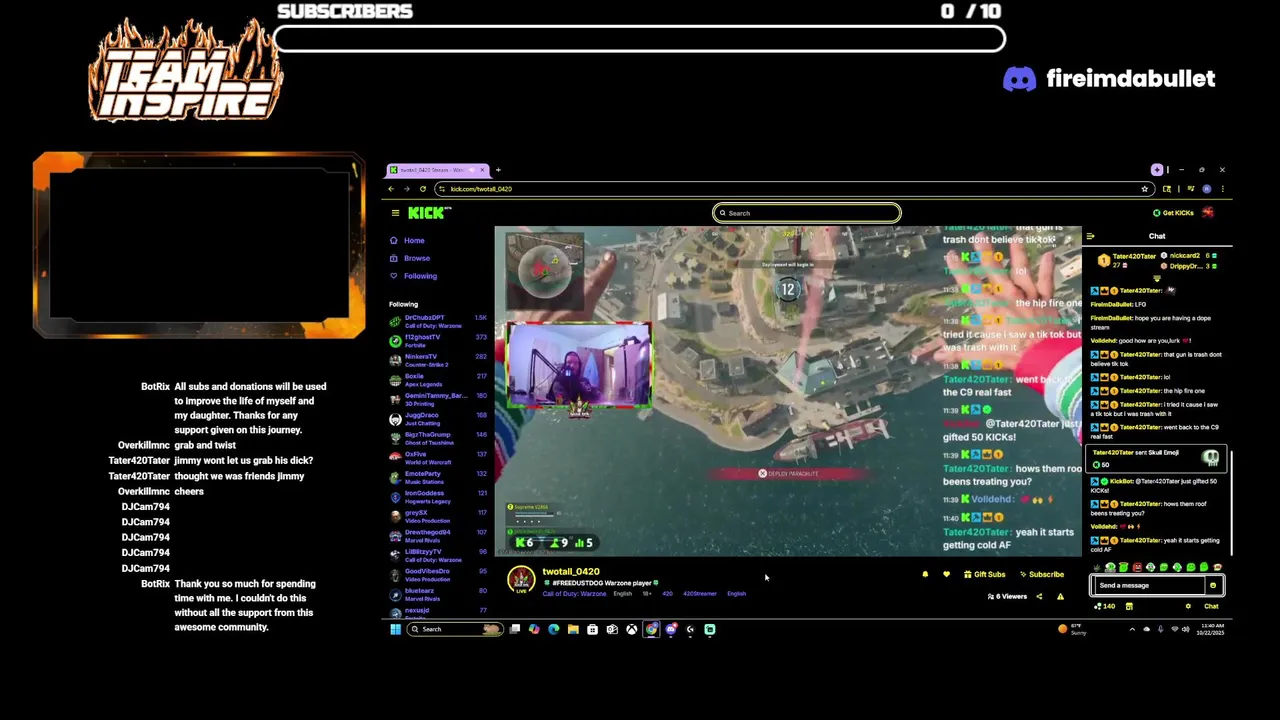Open Following in Kick sidebar
This screenshot has height=720, width=1280.
tap(413, 276)
